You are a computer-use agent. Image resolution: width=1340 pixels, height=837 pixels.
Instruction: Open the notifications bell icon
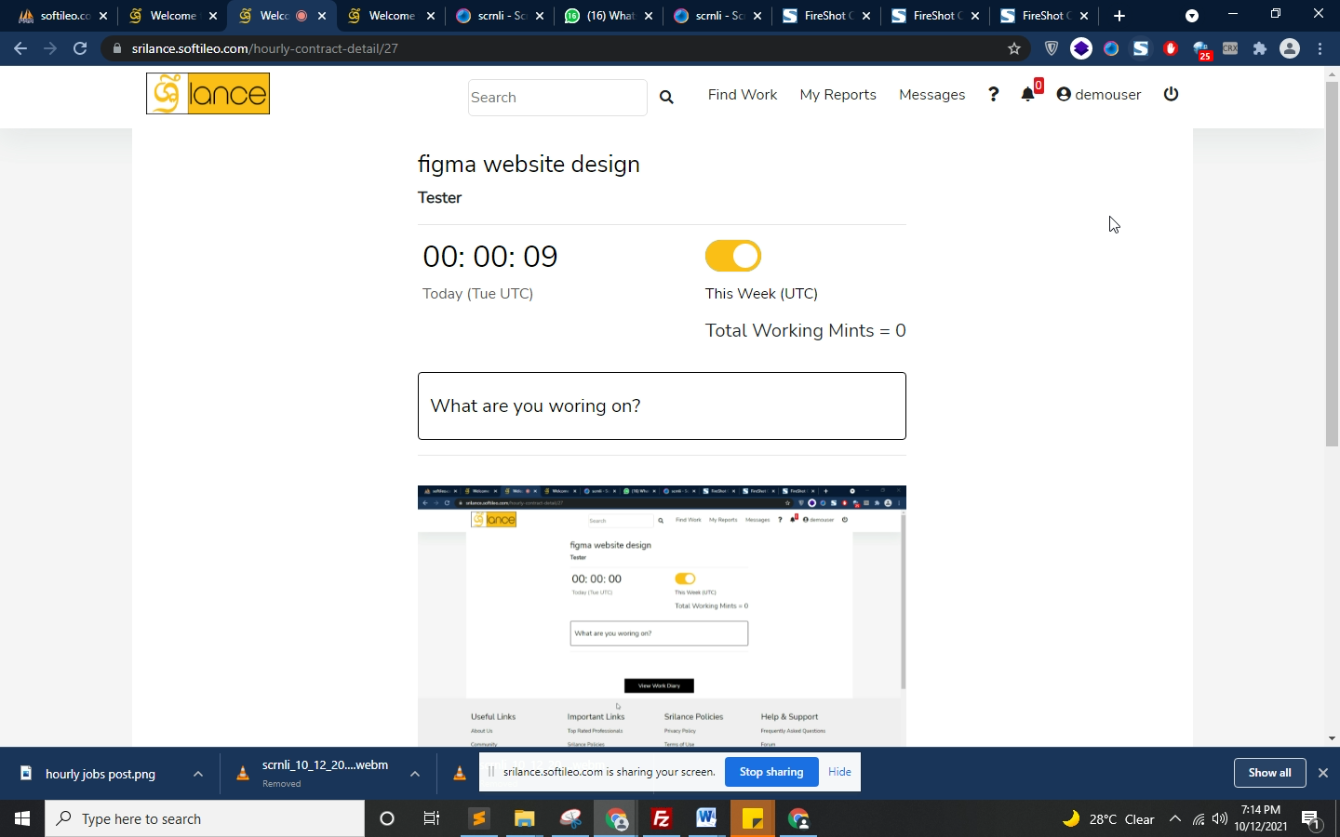tap(1028, 94)
